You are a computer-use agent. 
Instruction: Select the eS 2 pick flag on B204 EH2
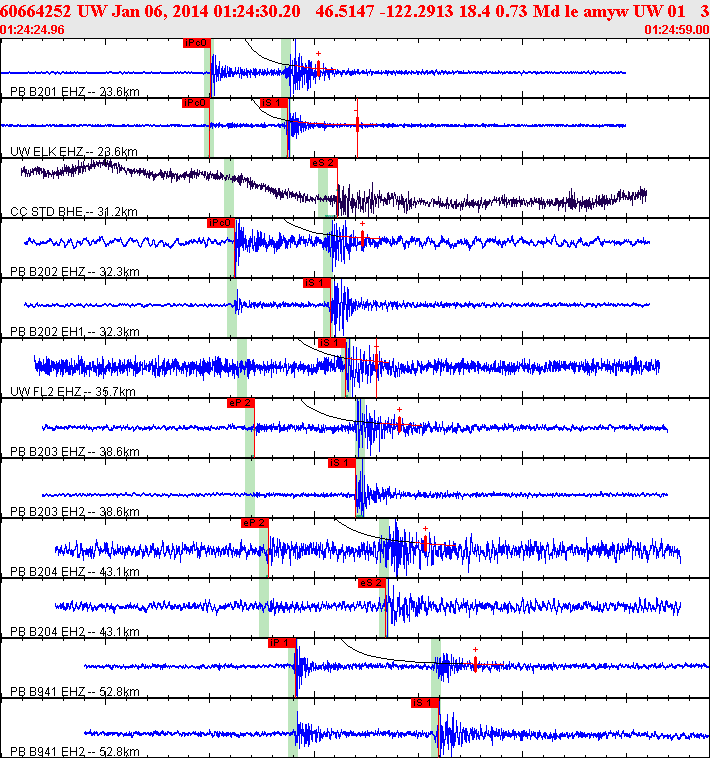point(372,583)
